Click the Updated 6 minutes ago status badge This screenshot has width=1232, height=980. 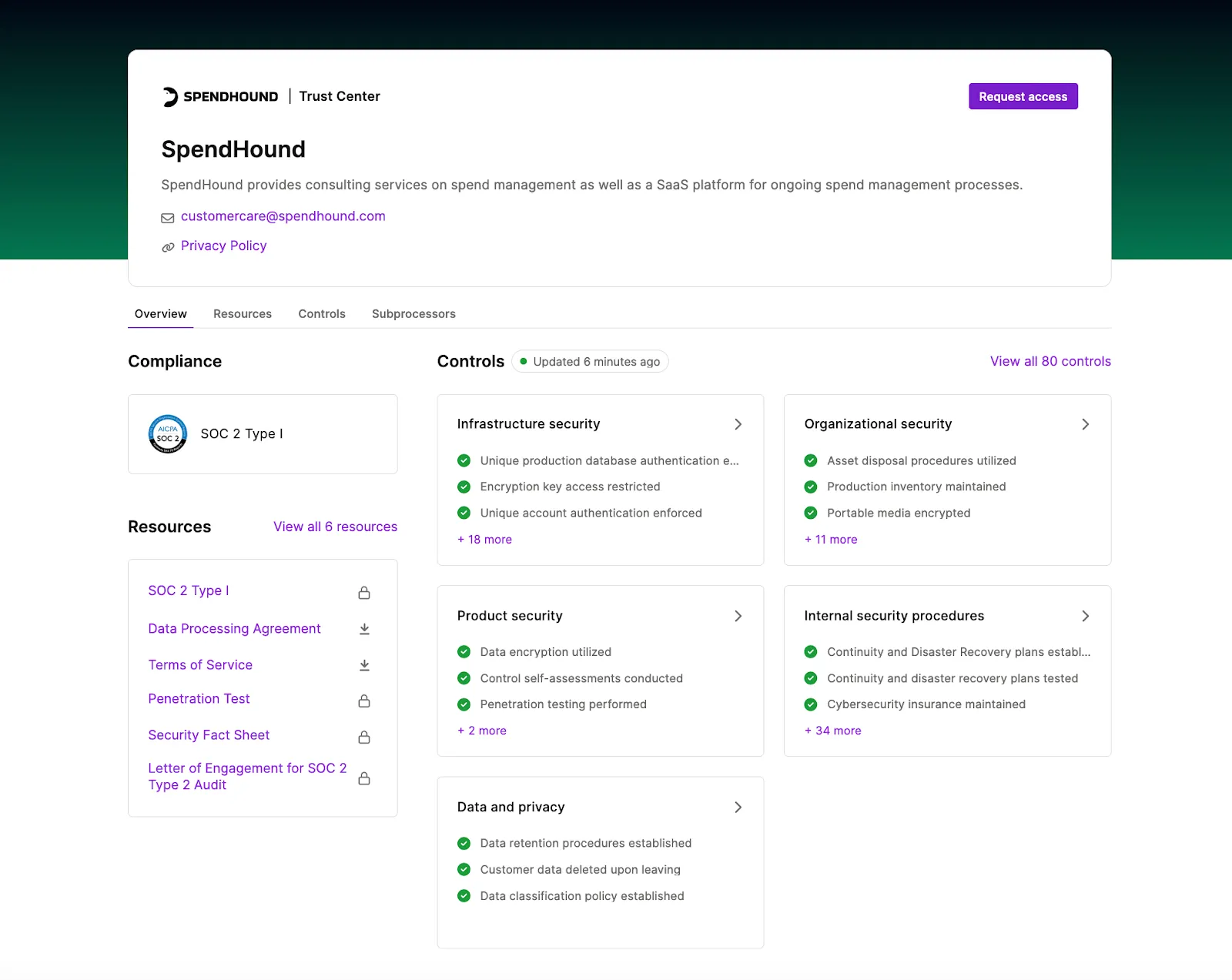(590, 360)
